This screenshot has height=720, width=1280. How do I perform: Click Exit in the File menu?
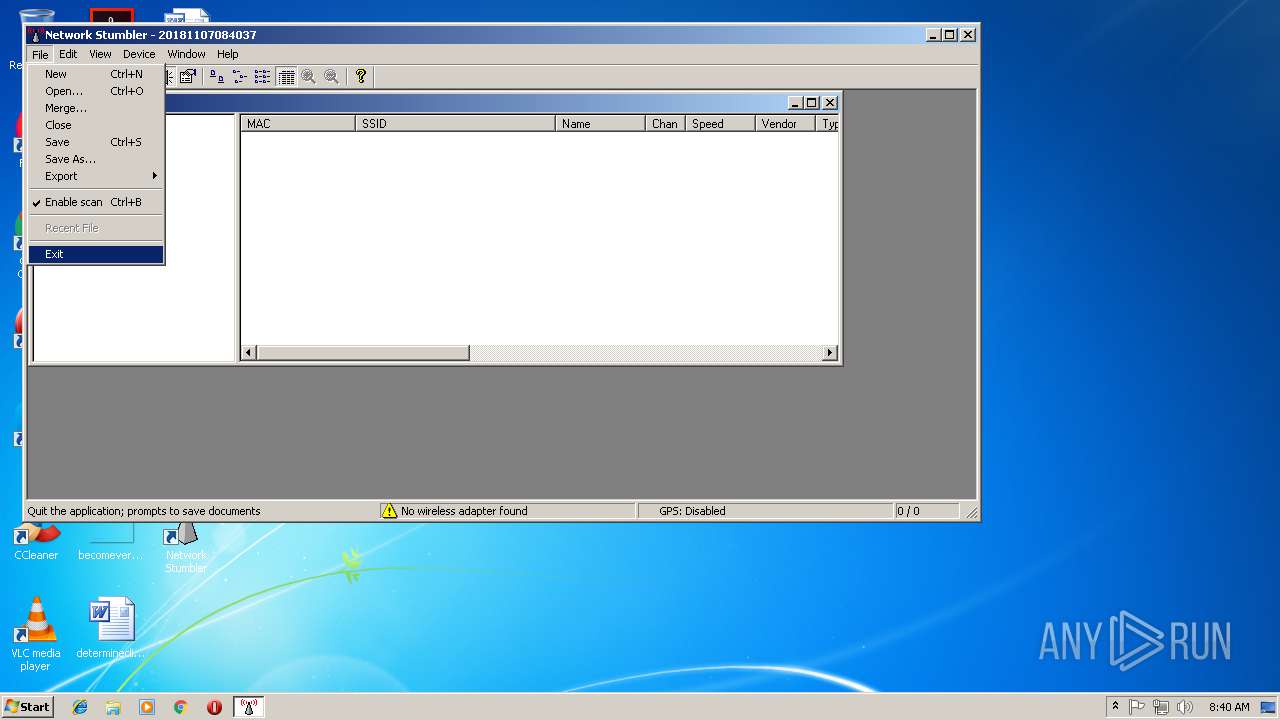pos(96,254)
